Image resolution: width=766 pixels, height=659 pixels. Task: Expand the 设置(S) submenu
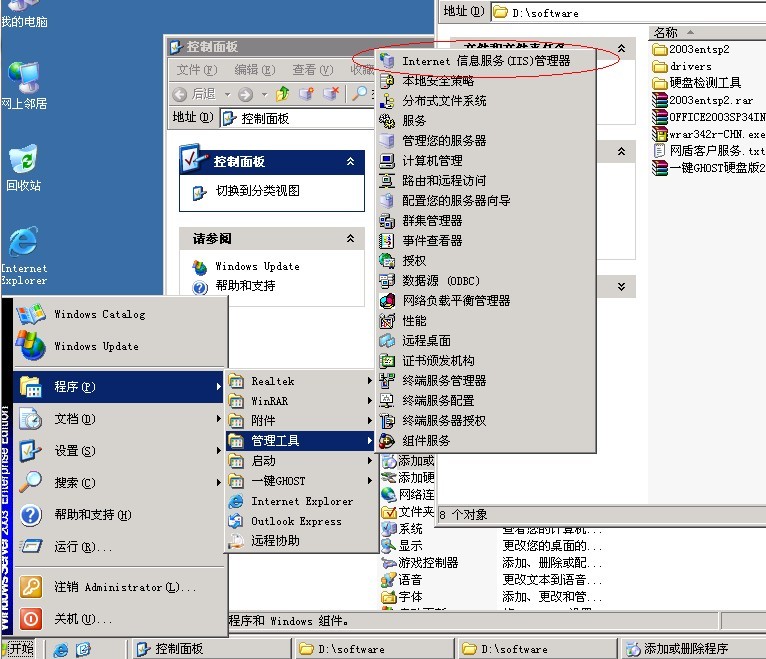119,451
